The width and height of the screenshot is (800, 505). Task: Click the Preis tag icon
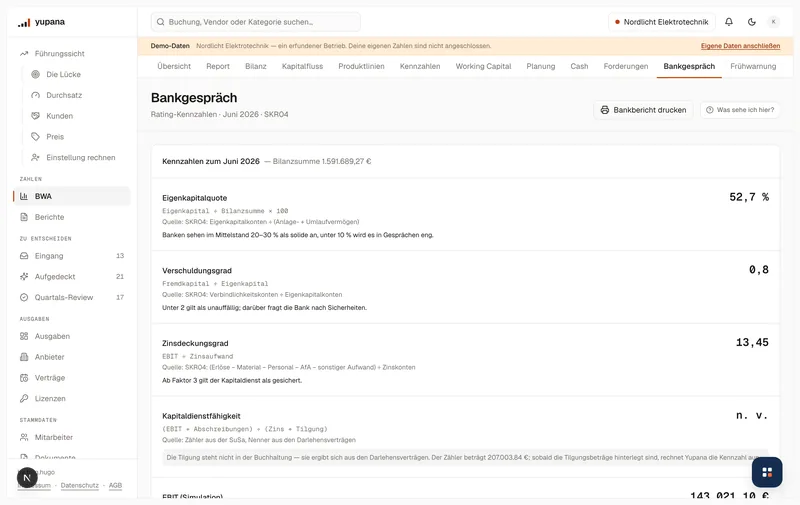[x=35, y=137]
